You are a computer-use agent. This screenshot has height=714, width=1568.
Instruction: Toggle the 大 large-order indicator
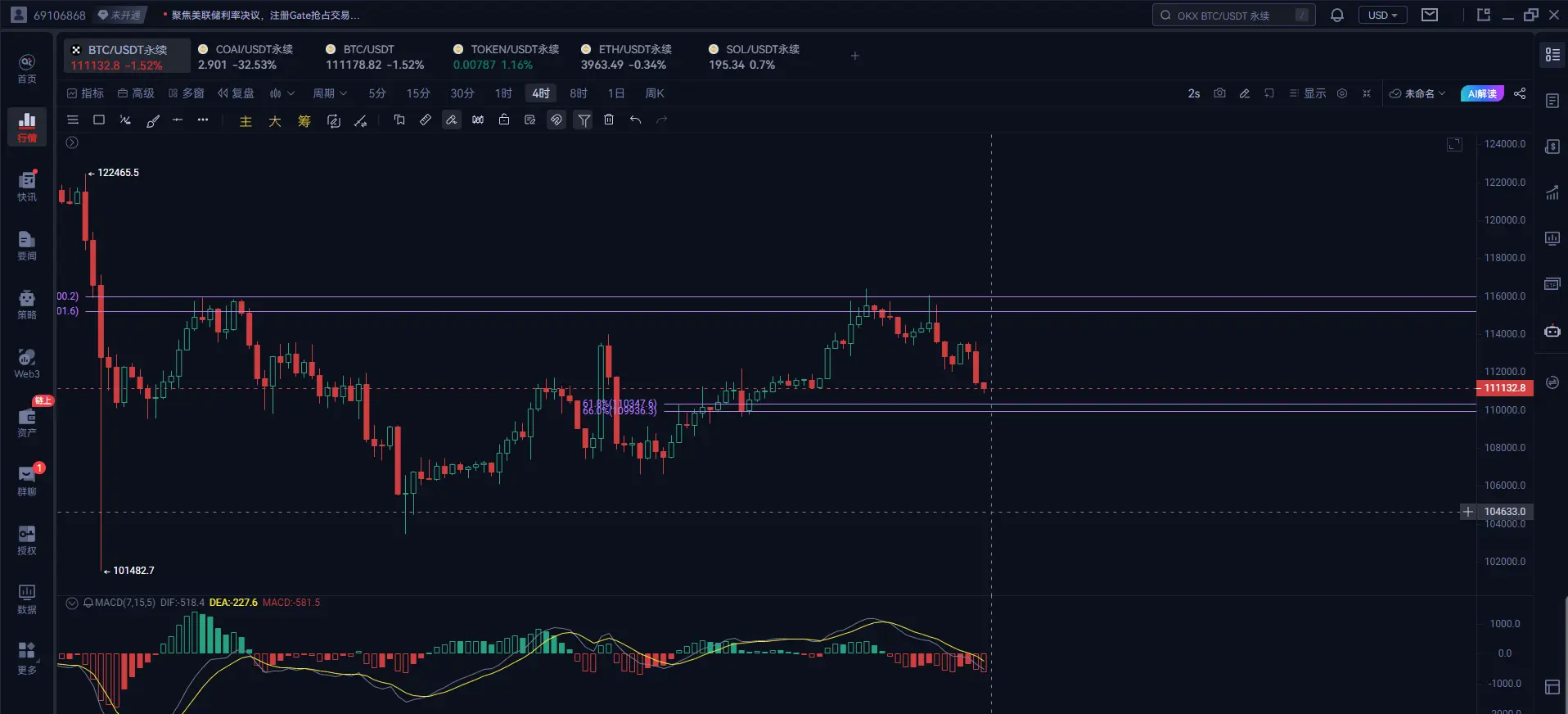click(x=275, y=121)
